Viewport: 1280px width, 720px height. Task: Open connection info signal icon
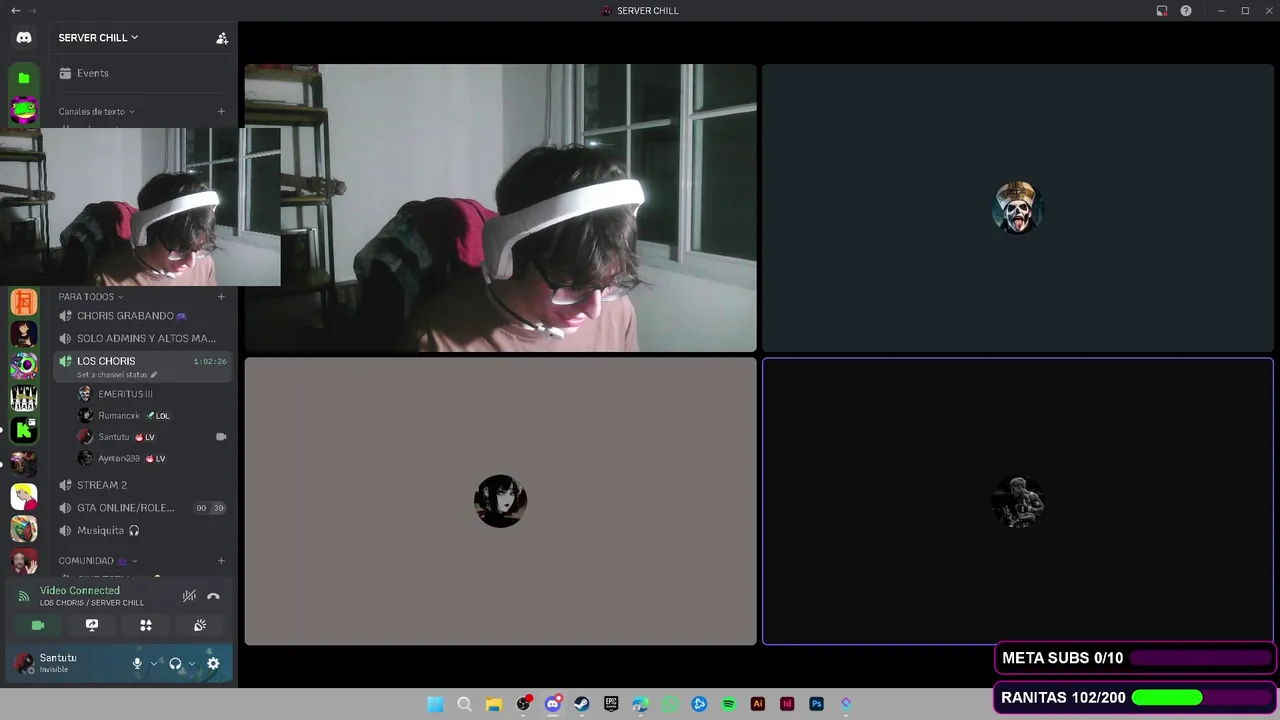(24, 596)
